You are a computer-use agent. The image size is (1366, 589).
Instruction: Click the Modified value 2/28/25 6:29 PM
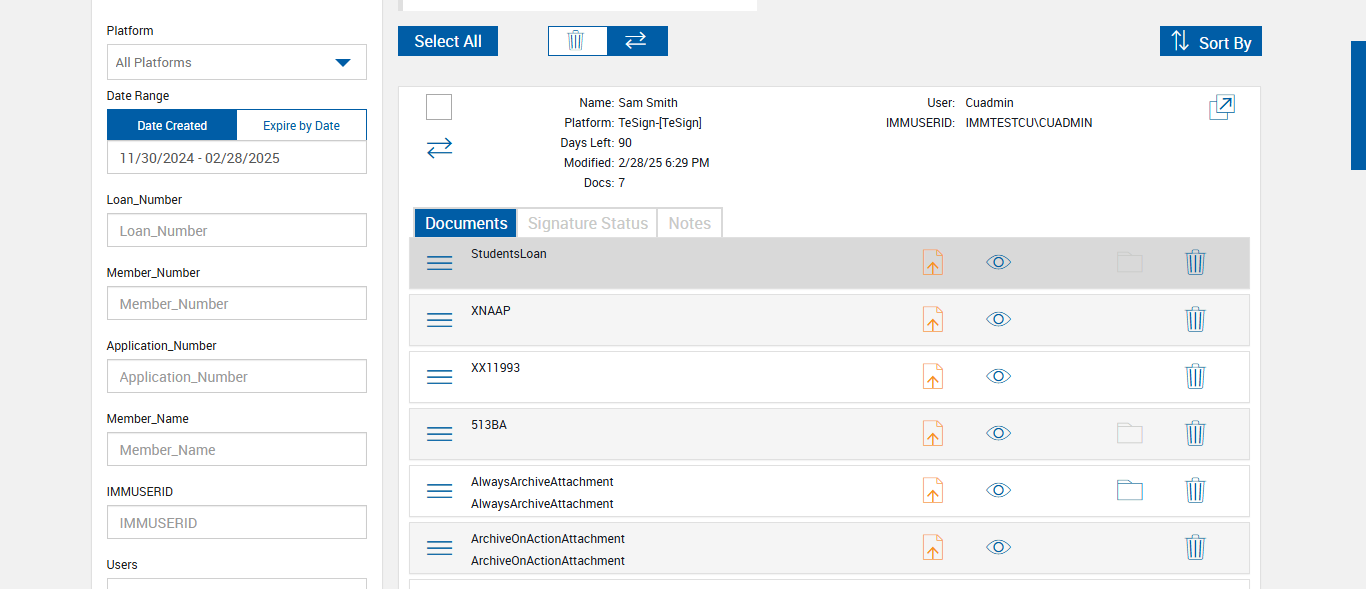pos(664,163)
